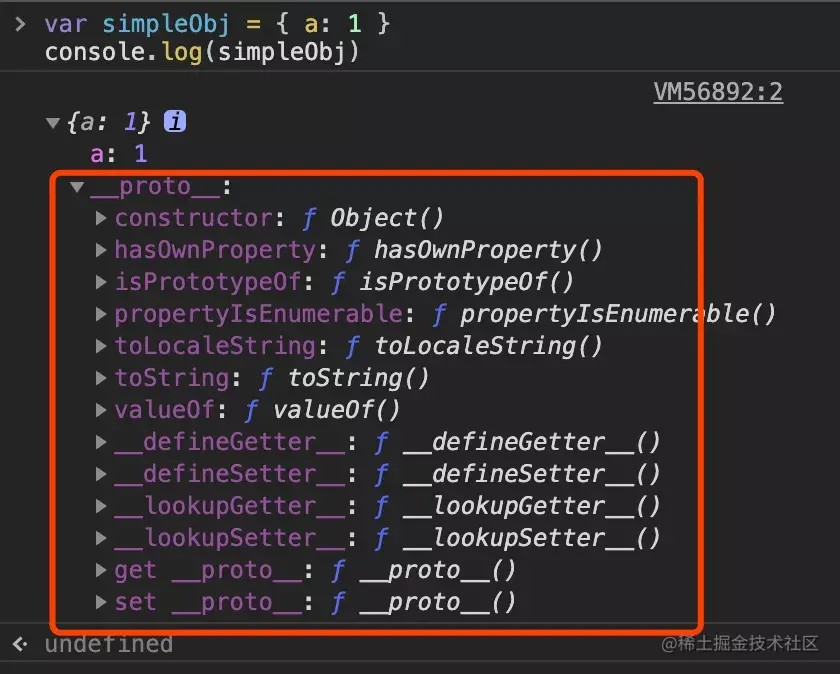The width and height of the screenshot is (840, 674).
Task: Click the 'var simpleObj = { a: 1 }' input line
Action: 218,24
